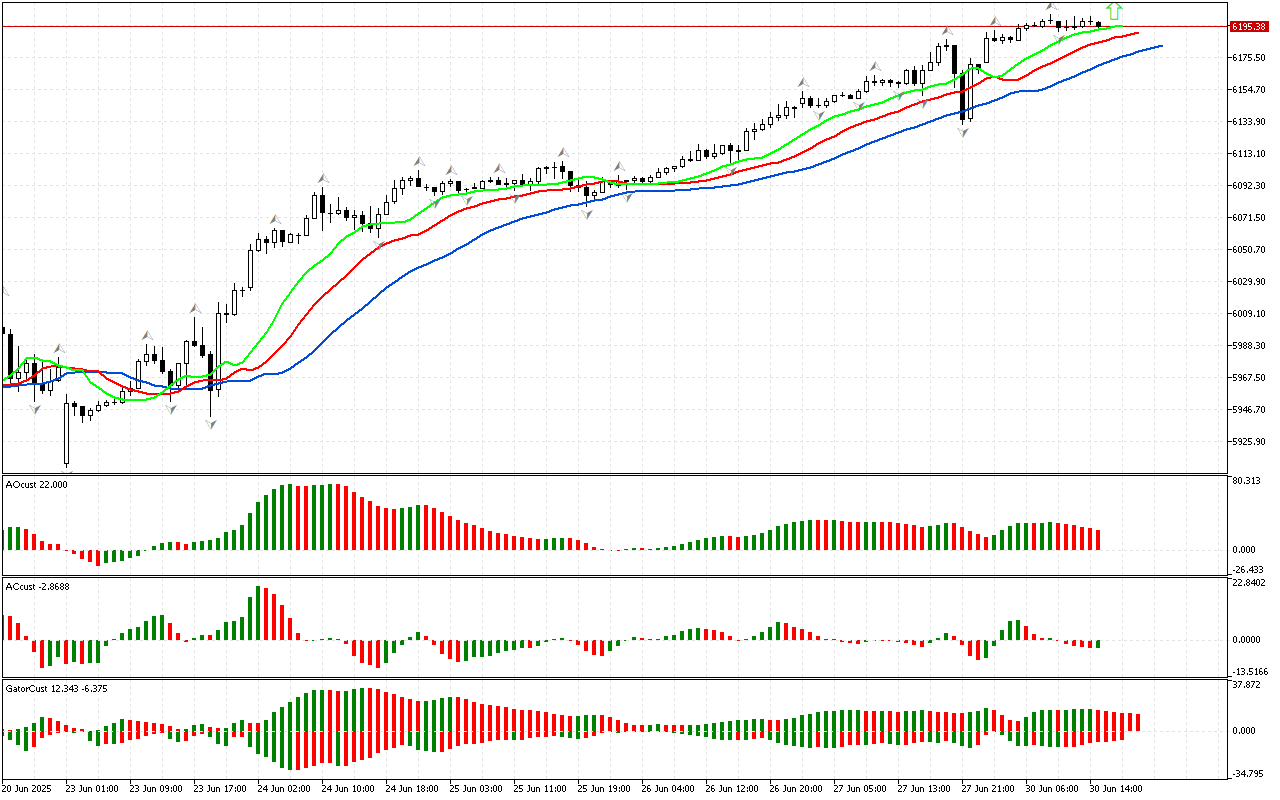
Task: Click the red 6195.38 price tag
Action: click(x=1250, y=27)
